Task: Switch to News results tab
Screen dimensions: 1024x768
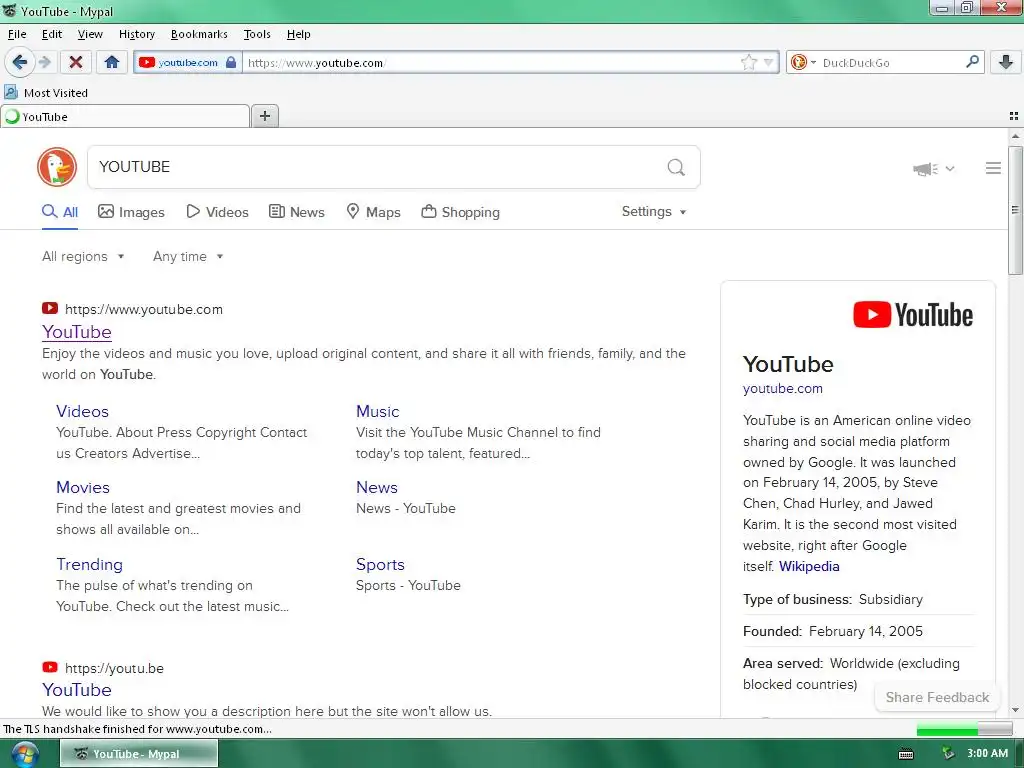Action: (296, 212)
